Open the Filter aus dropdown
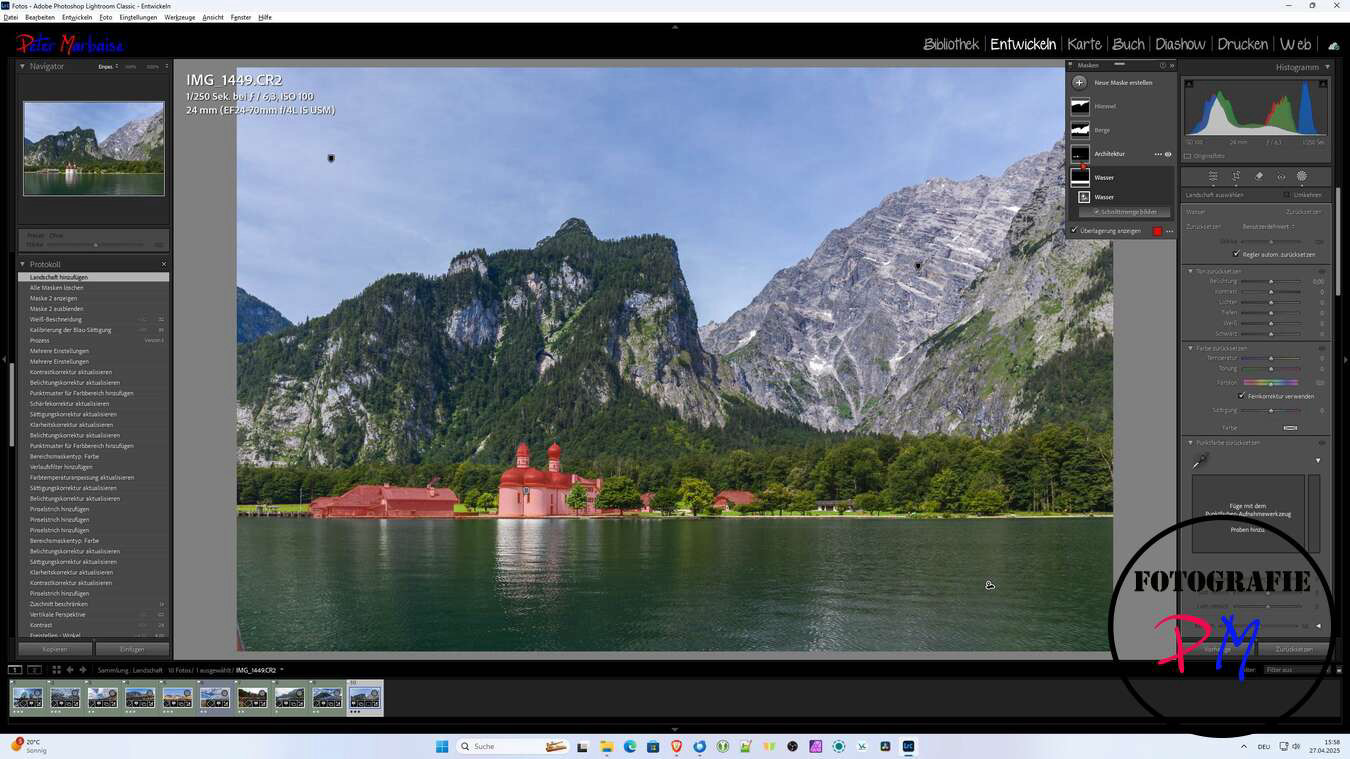 pos(1298,670)
